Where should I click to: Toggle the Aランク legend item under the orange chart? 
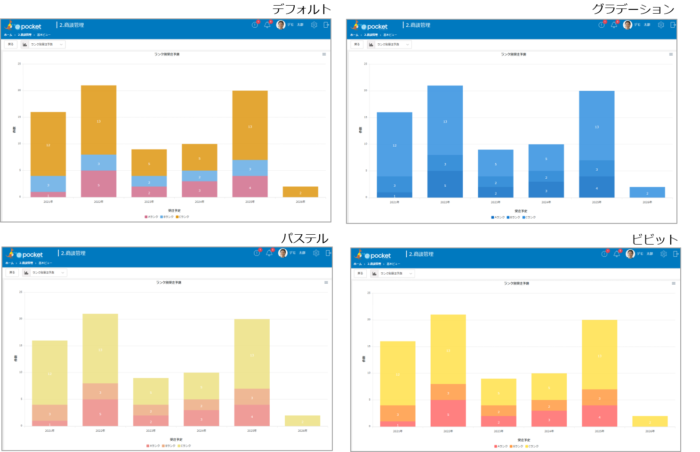pos(151,216)
